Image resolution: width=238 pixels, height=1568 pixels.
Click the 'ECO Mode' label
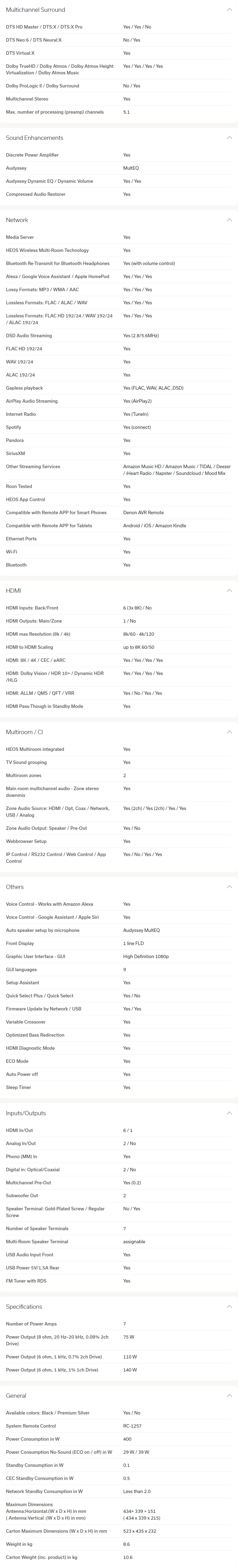[x=17, y=1061]
